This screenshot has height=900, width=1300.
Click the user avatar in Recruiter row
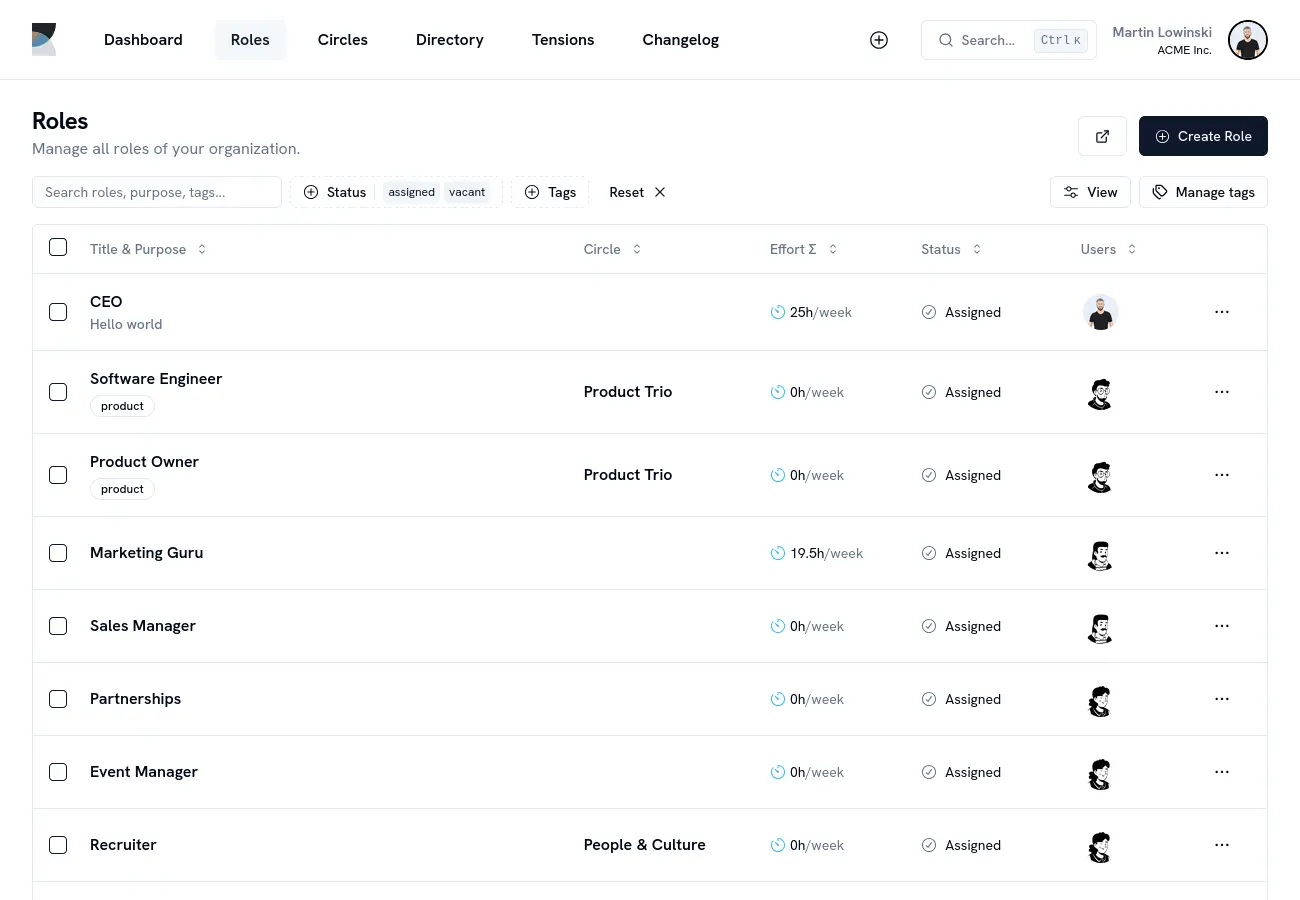point(1100,846)
